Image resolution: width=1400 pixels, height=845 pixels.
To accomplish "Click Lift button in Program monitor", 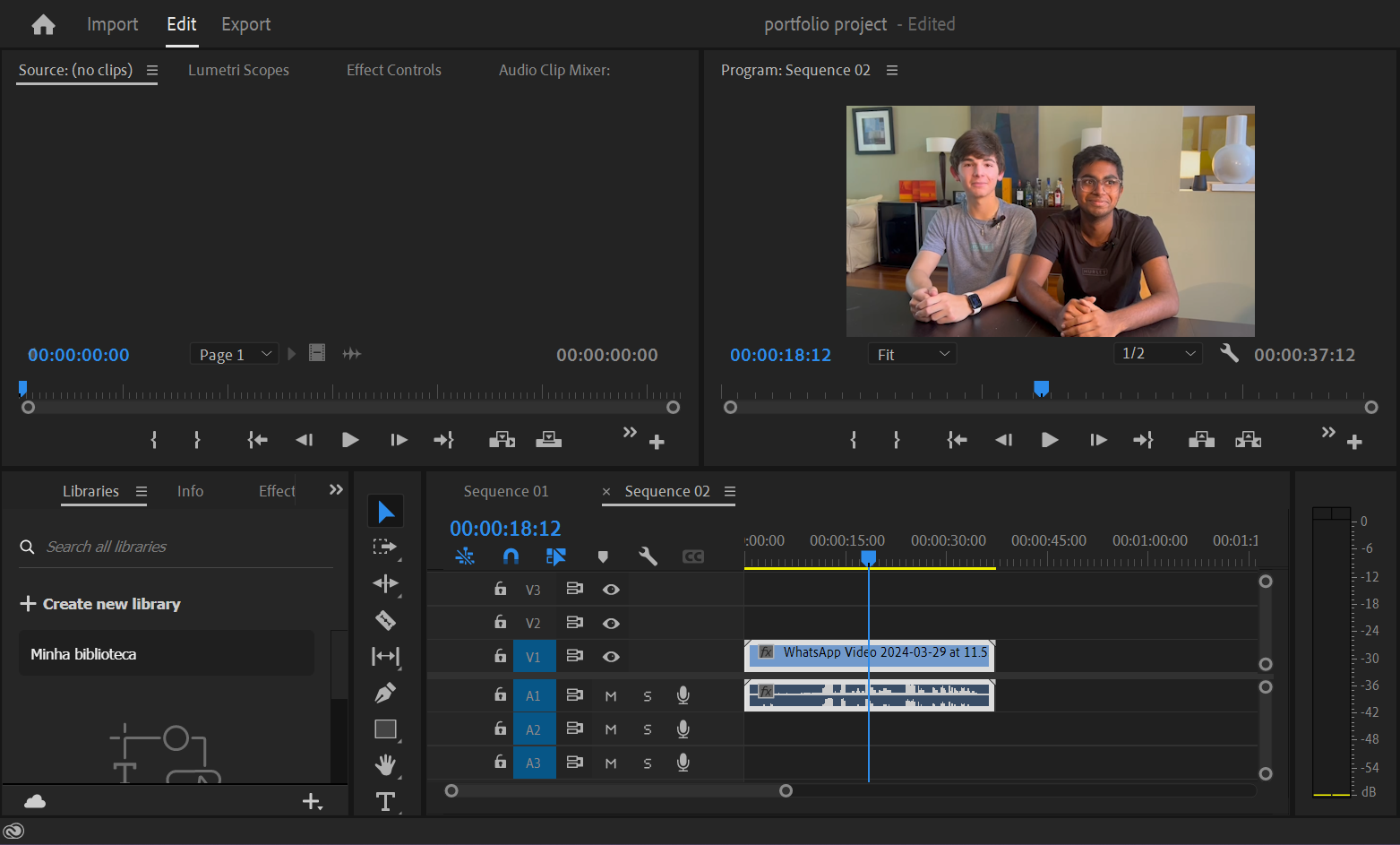I will point(1201,439).
